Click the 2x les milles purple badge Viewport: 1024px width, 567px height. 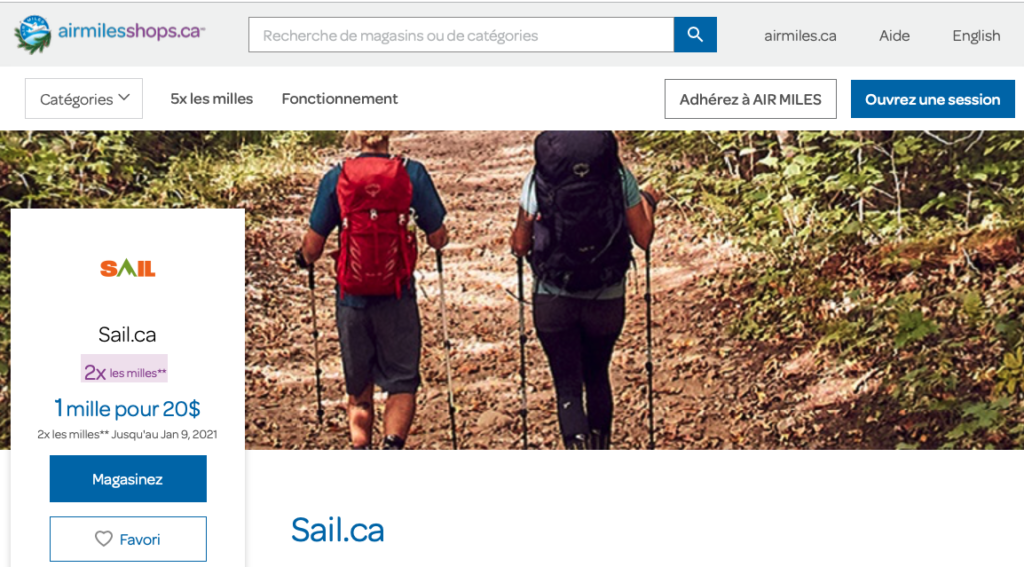click(x=124, y=368)
